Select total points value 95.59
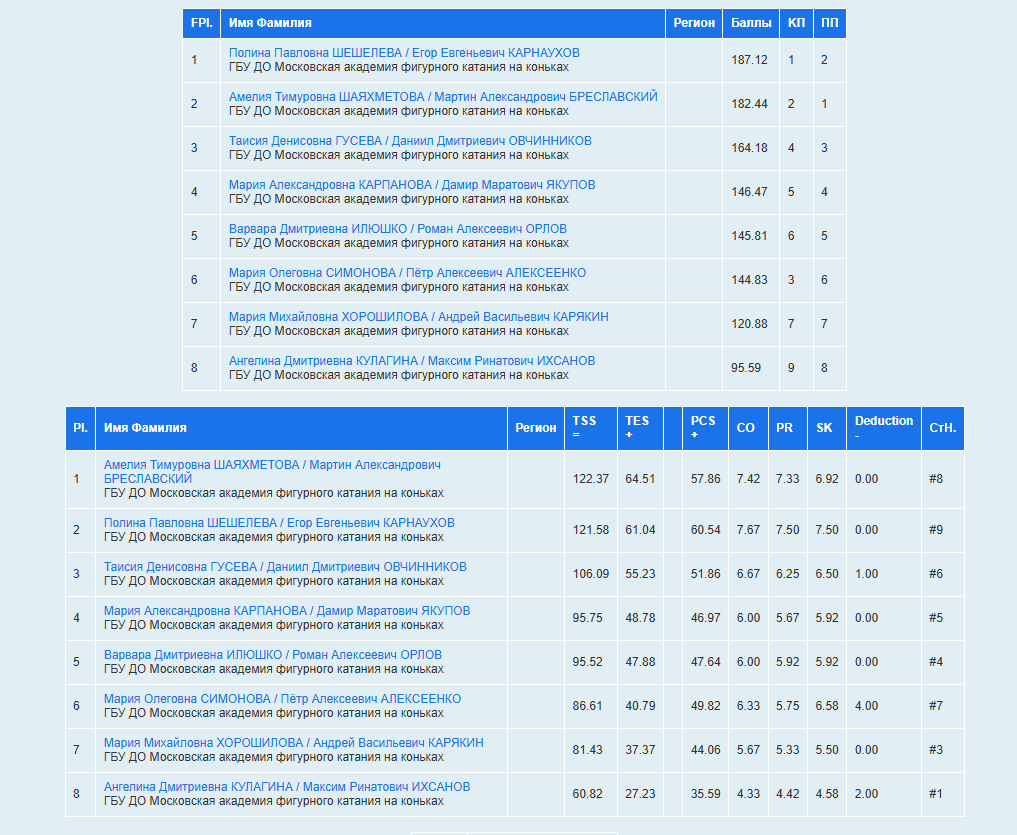This screenshot has height=835, width=1017. [746, 368]
